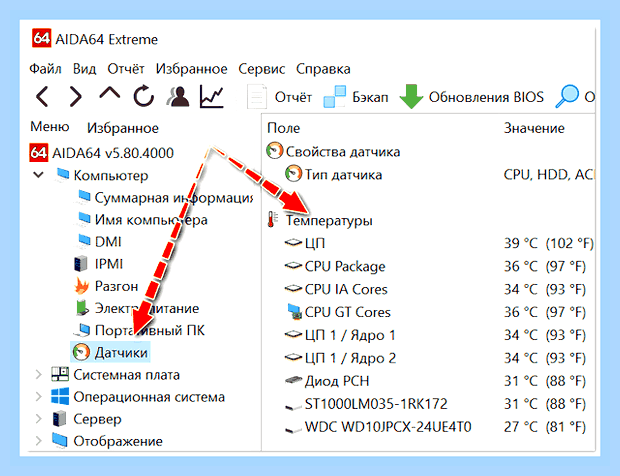Expand the Системная плата node
Screen dimensions: 620x476
pos(38,374)
